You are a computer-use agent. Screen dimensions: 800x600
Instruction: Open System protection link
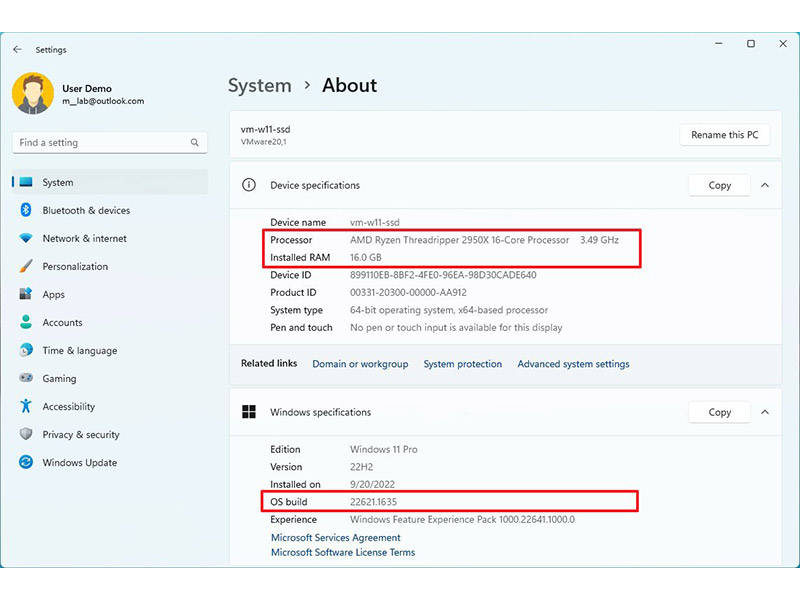coord(463,364)
